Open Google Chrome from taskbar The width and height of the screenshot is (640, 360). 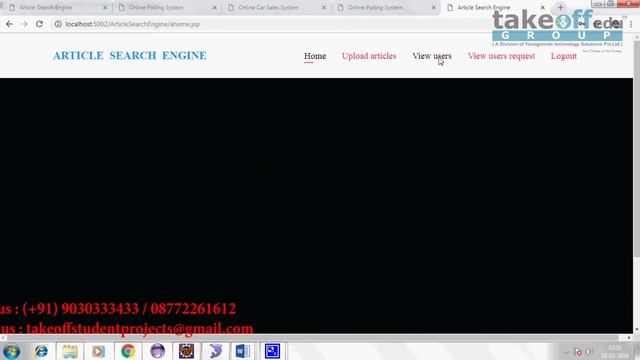[x=128, y=351]
